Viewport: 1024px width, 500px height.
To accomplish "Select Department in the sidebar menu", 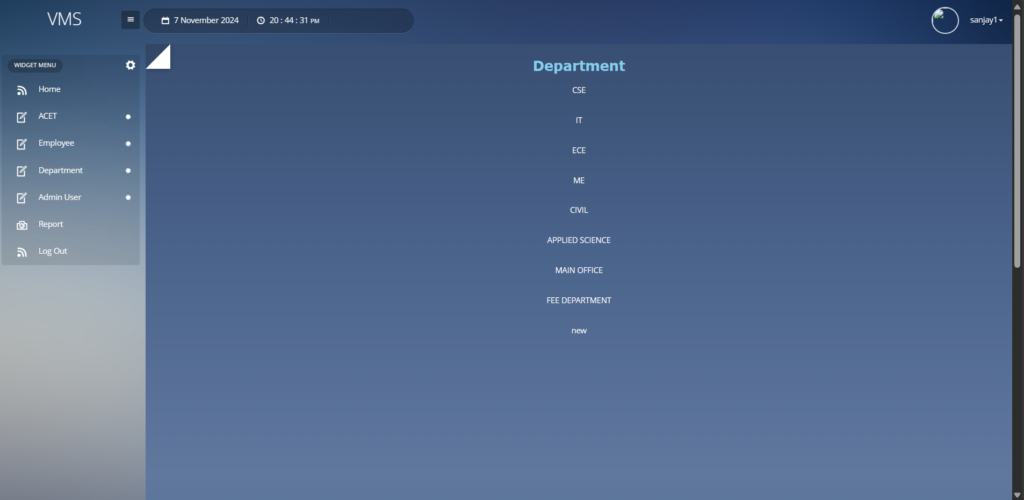I will click(60, 170).
